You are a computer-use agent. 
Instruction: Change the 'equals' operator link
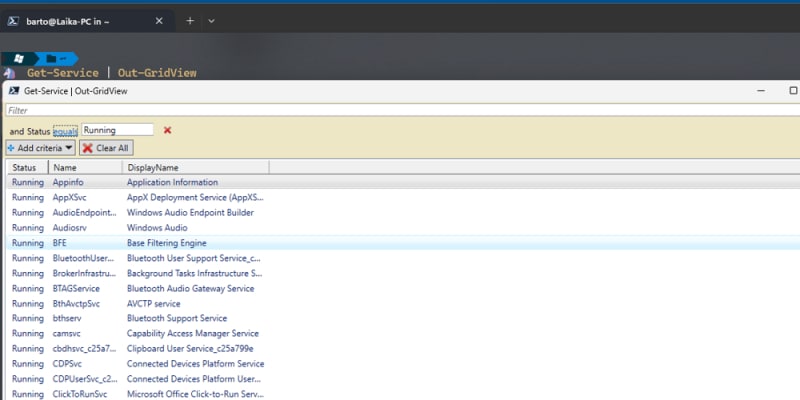point(64,130)
